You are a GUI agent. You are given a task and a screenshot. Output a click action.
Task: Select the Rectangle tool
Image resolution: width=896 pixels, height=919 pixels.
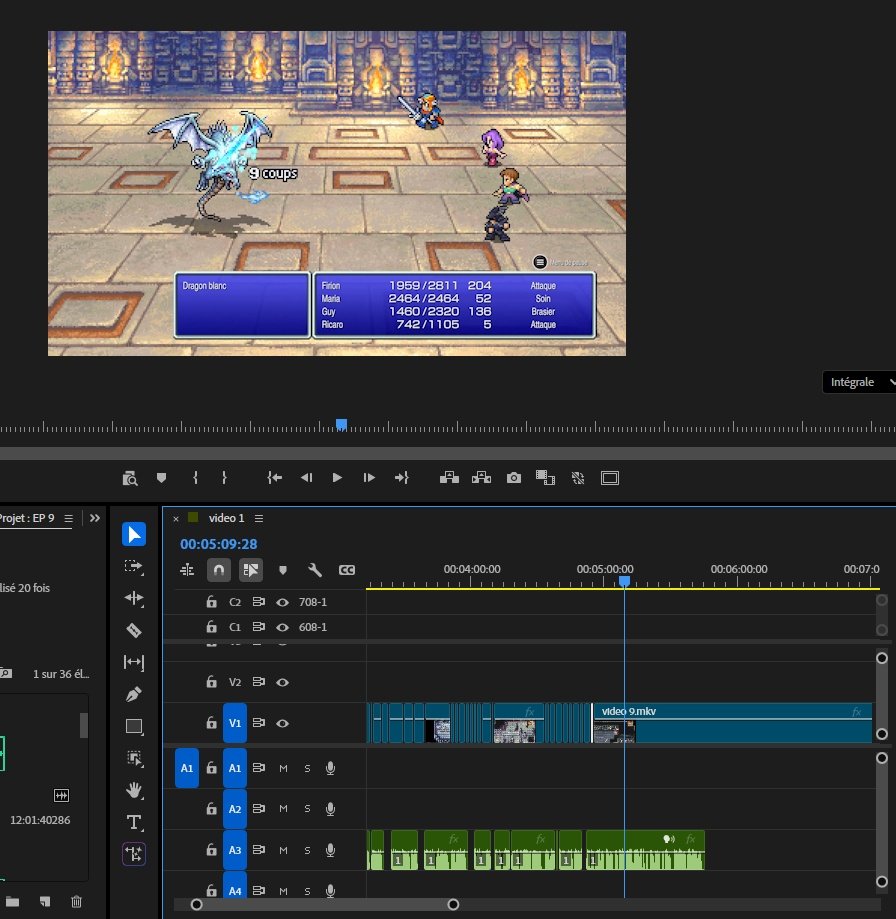(134, 727)
